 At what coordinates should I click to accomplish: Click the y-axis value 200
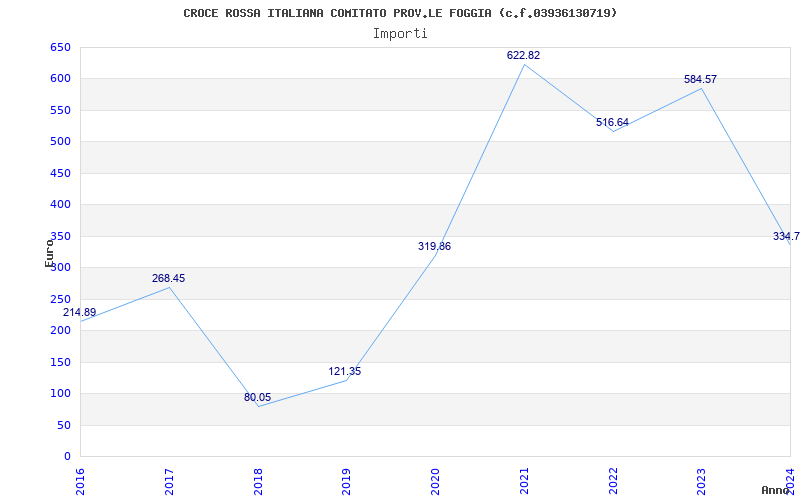point(60,331)
